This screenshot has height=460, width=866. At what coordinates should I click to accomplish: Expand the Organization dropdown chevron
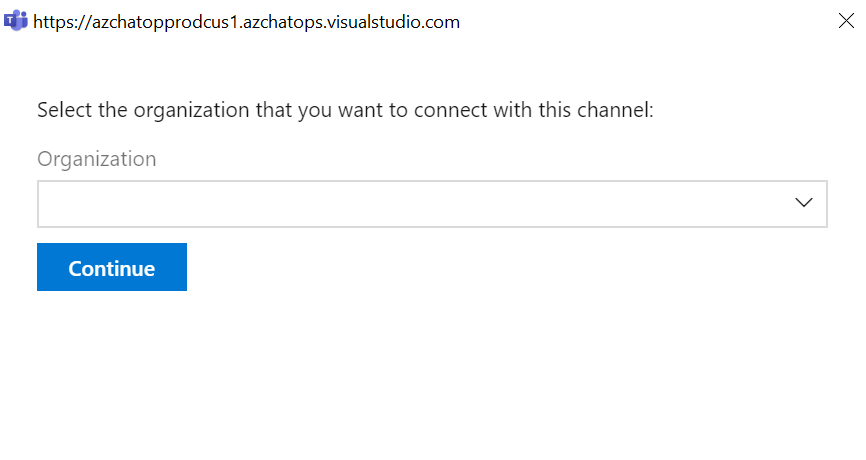tap(804, 203)
